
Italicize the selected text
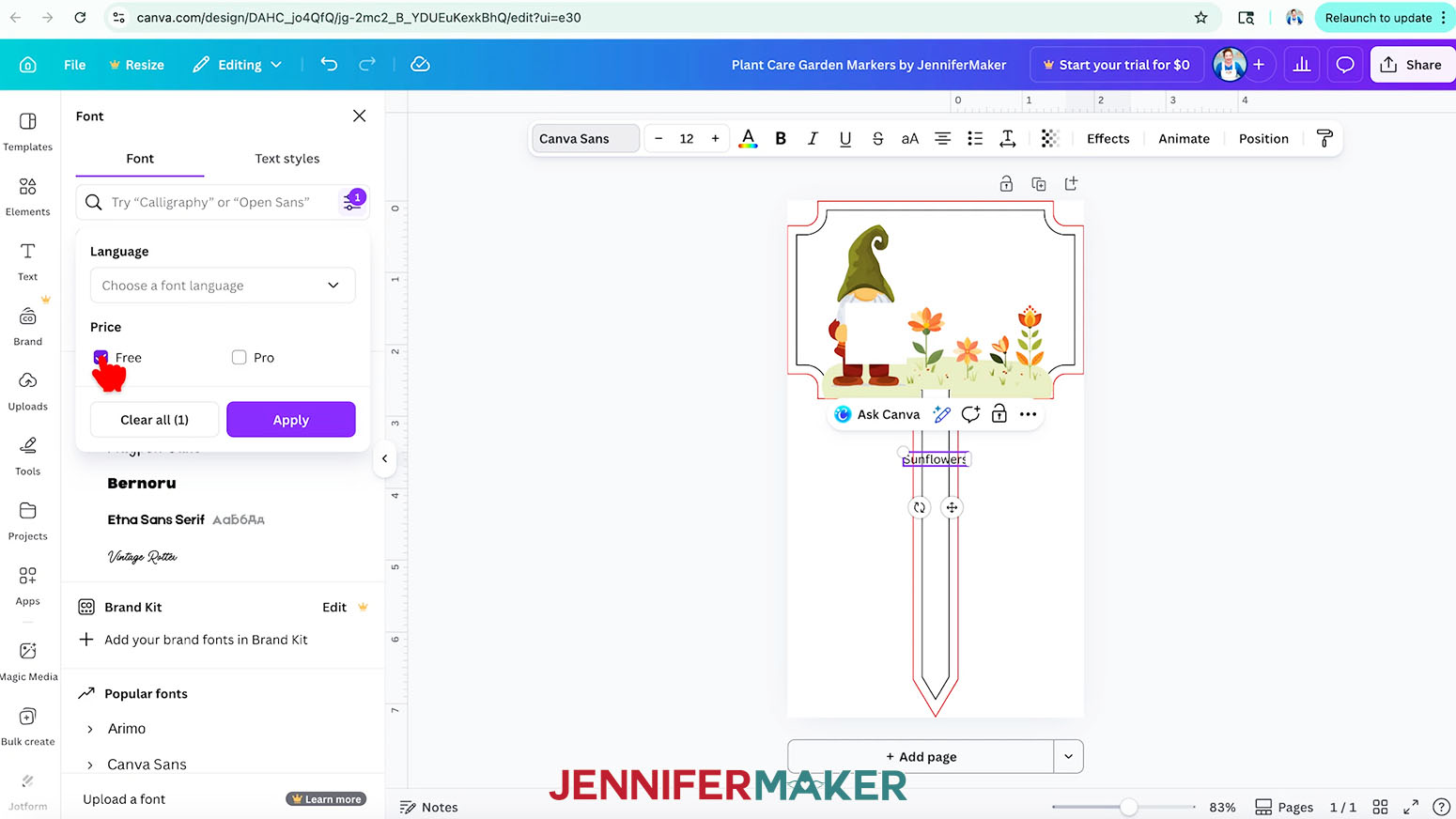tap(813, 138)
